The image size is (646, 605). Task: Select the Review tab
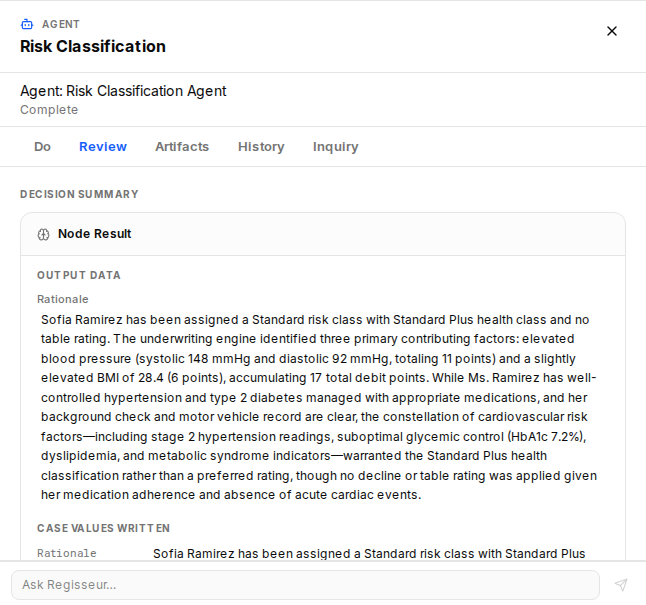click(x=103, y=147)
